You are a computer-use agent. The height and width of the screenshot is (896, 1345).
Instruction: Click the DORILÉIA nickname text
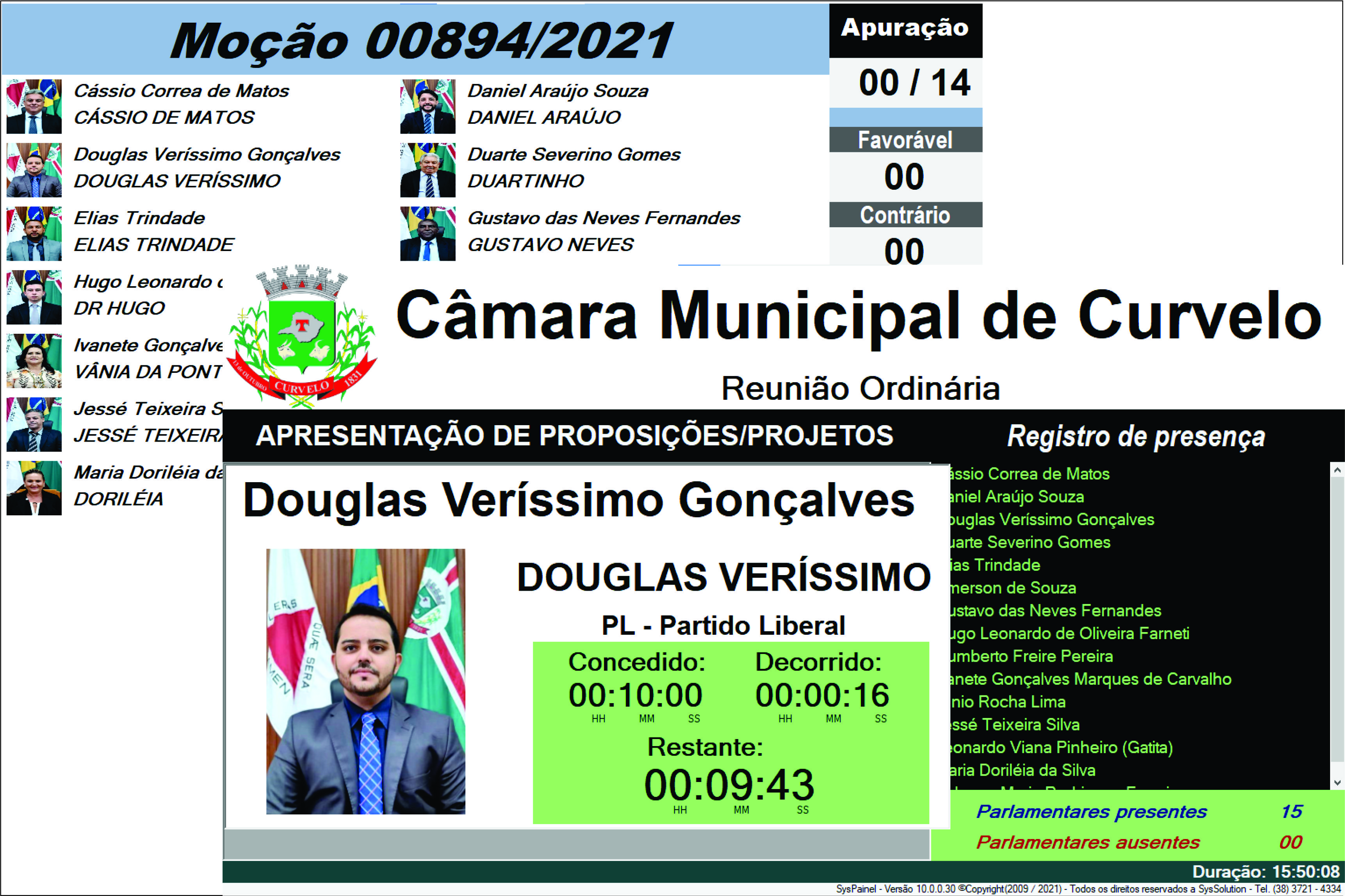pos(118,499)
